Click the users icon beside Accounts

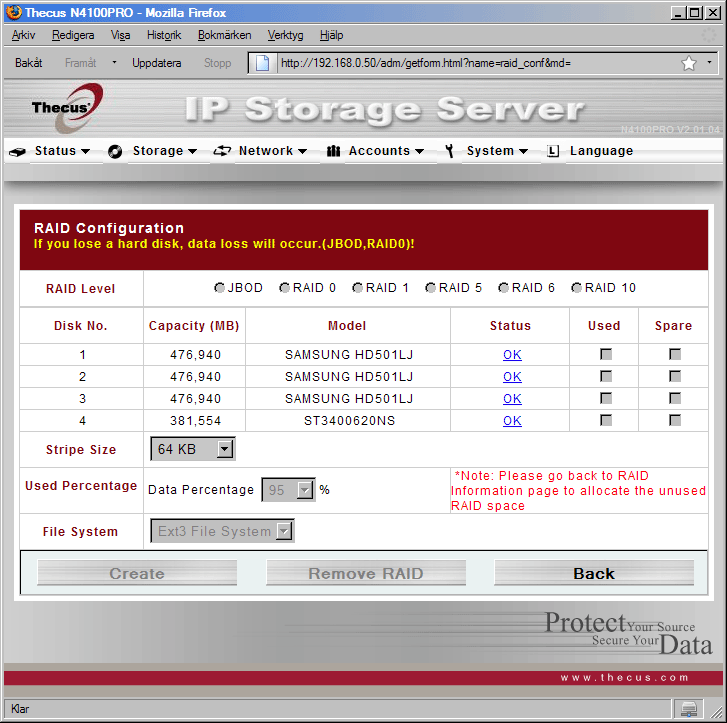(x=333, y=152)
